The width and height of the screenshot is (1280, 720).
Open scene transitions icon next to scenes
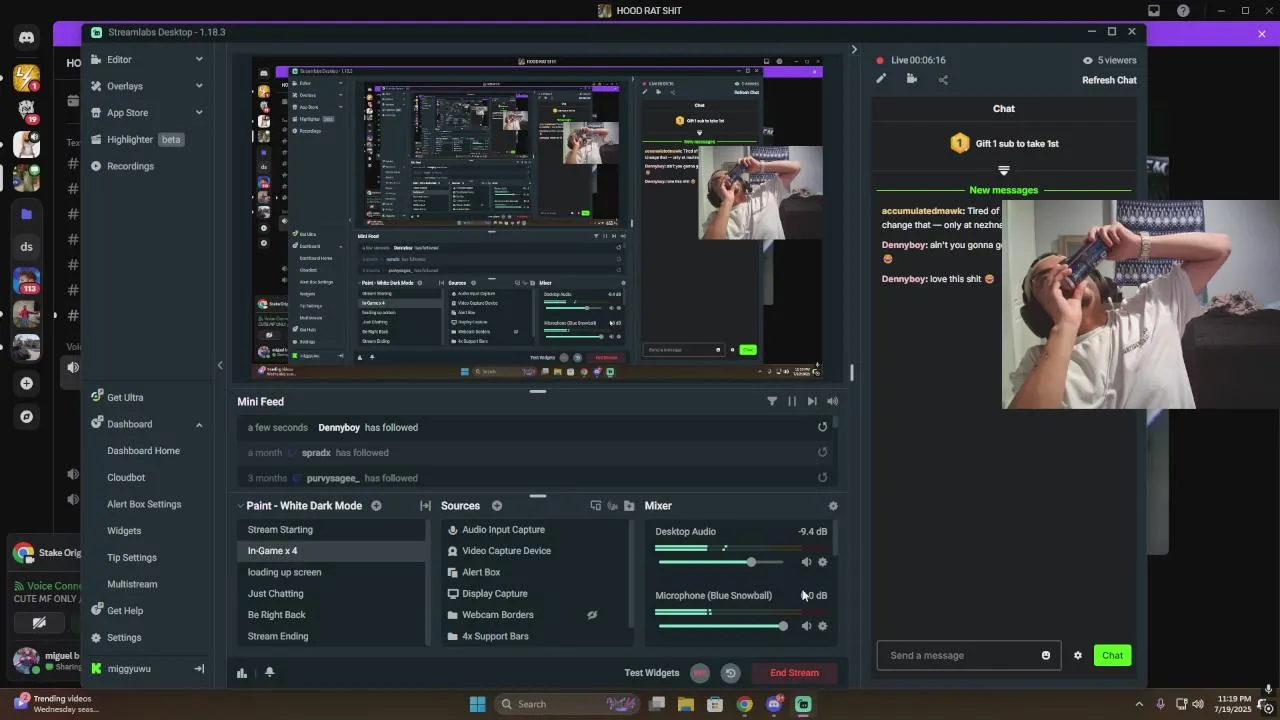tap(425, 506)
